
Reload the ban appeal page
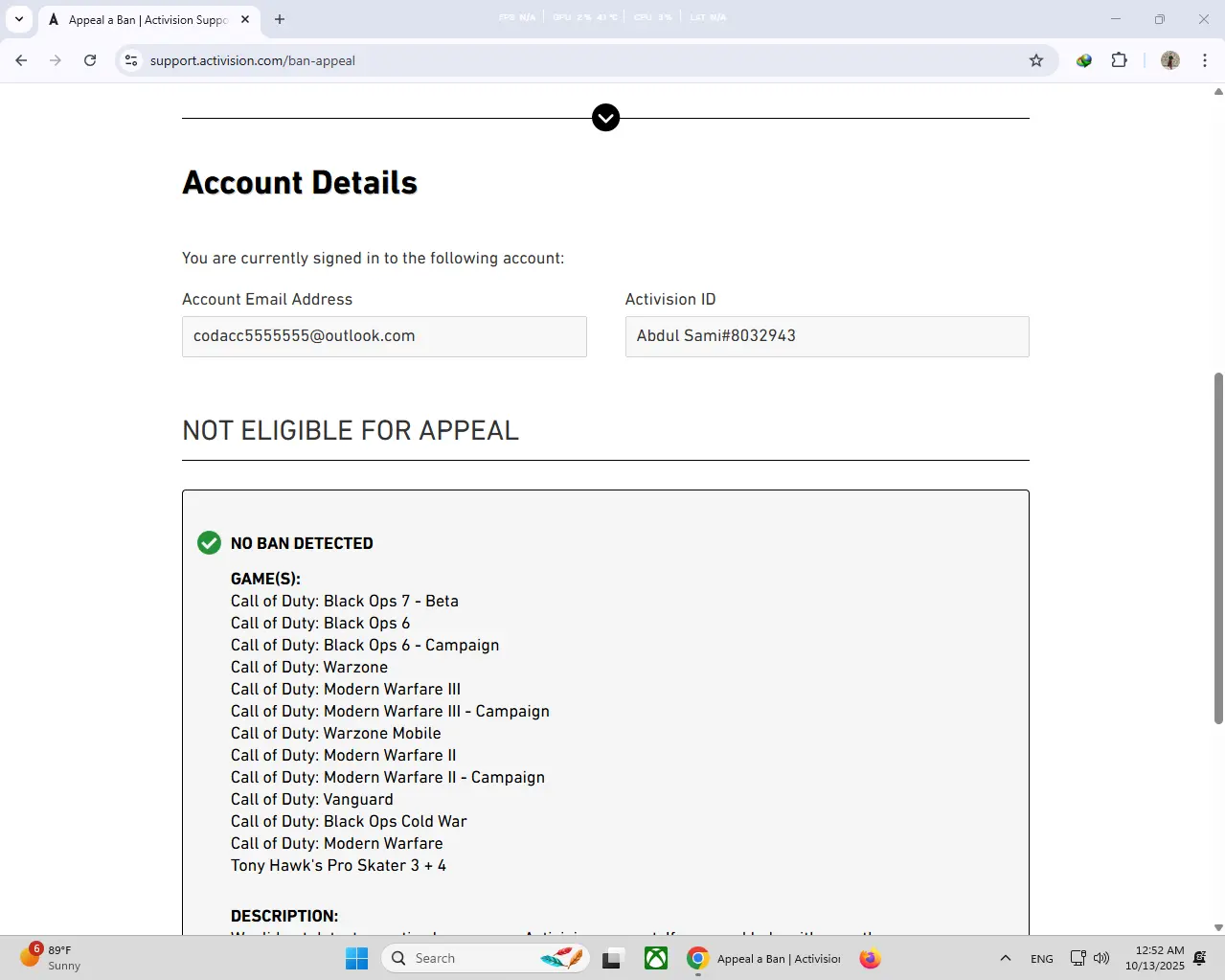coord(90,60)
